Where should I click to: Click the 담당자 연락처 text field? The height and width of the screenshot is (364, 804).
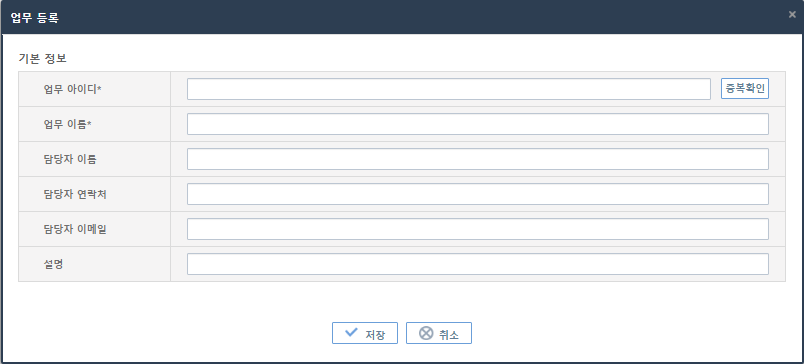click(x=478, y=194)
